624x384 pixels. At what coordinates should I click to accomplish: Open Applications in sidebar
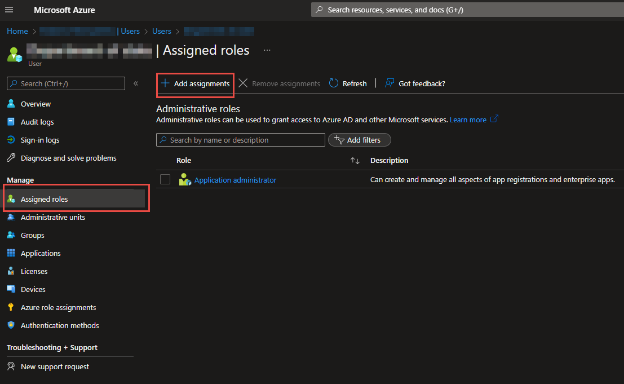point(41,253)
